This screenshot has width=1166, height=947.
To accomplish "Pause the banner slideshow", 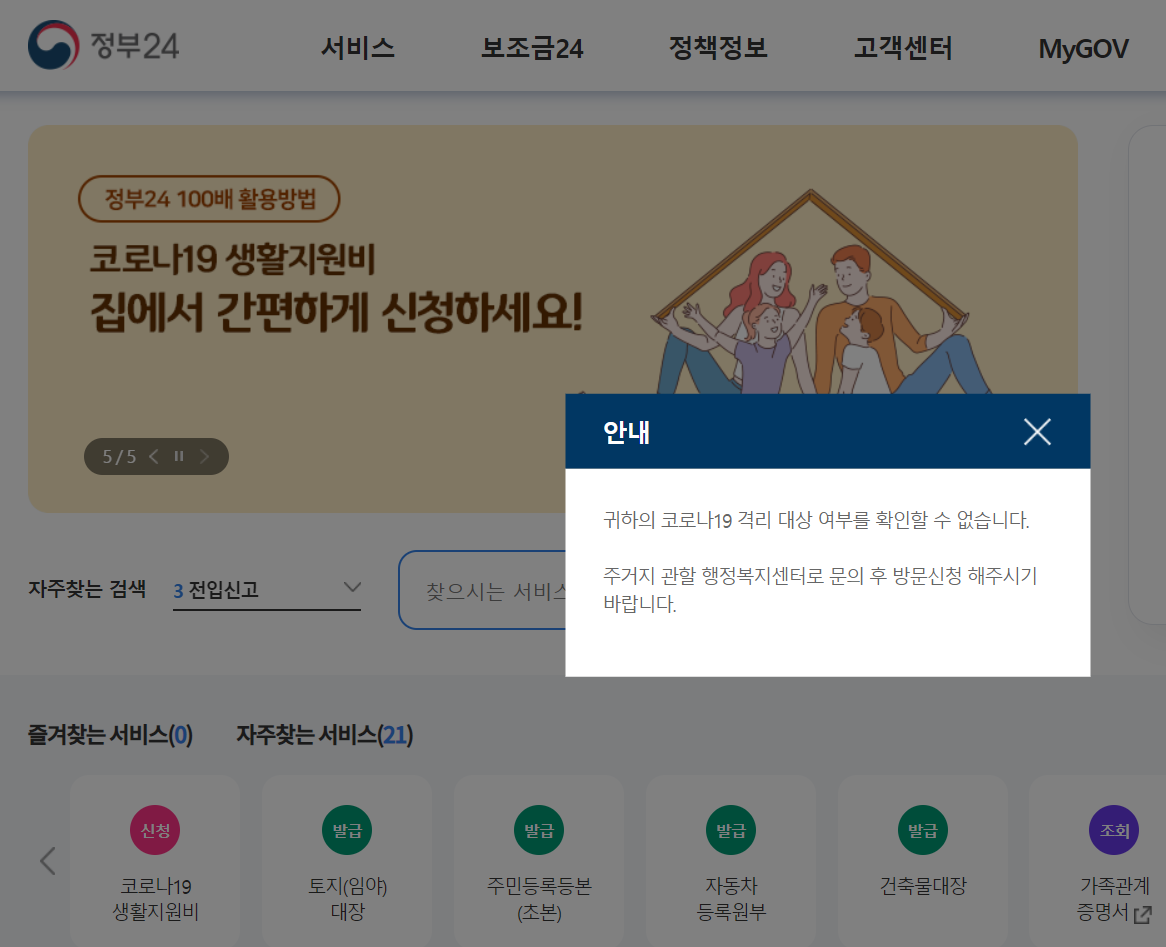I will (179, 457).
